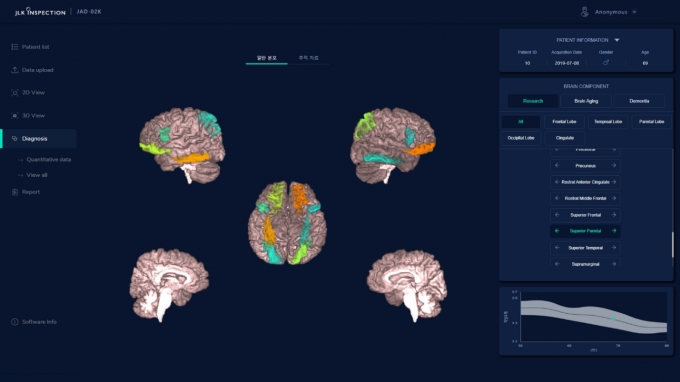The image size is (680, 382).
Task: Click the Report document icon
Action: click(15, 192)
